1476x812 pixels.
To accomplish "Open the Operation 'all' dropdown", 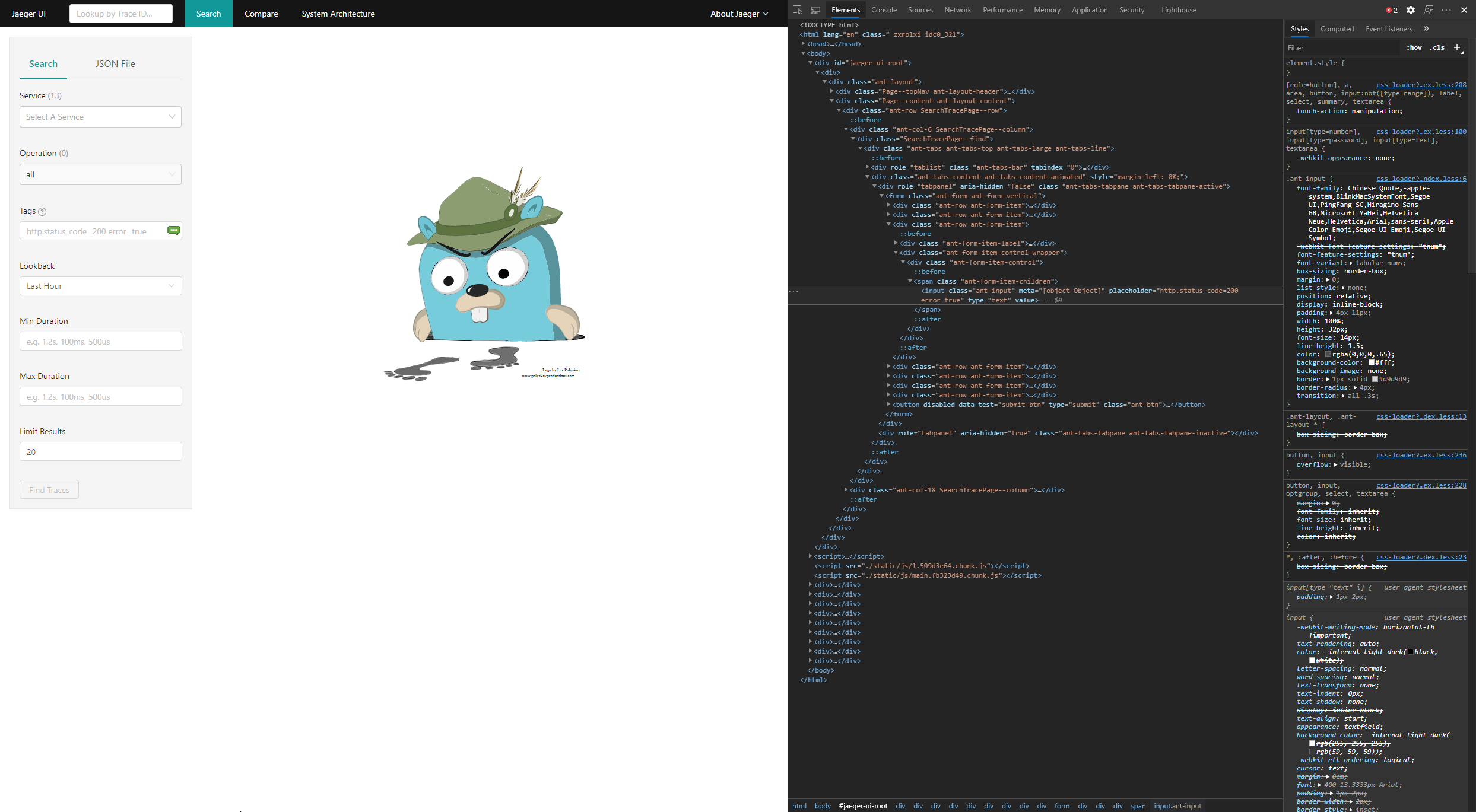I will (x=100, y=174).
